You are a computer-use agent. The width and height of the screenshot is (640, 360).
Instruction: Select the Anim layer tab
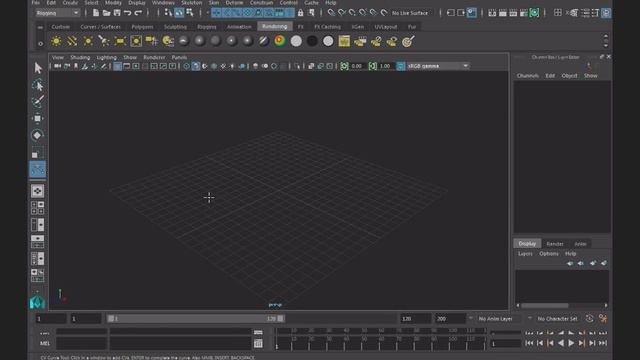(580, 244)
